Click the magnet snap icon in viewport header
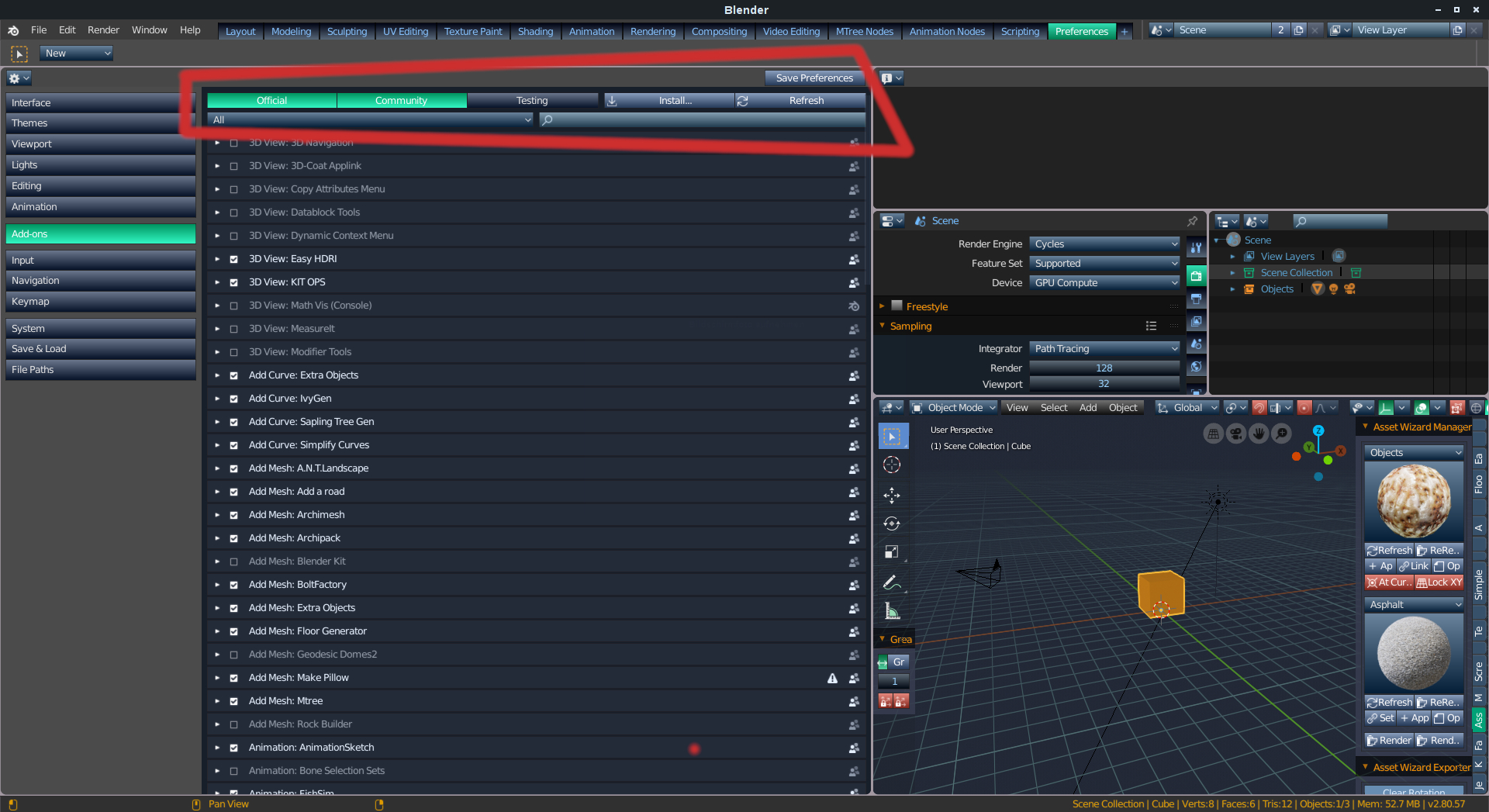This screenshot has width=1489, height=812. pos(1259,408)
